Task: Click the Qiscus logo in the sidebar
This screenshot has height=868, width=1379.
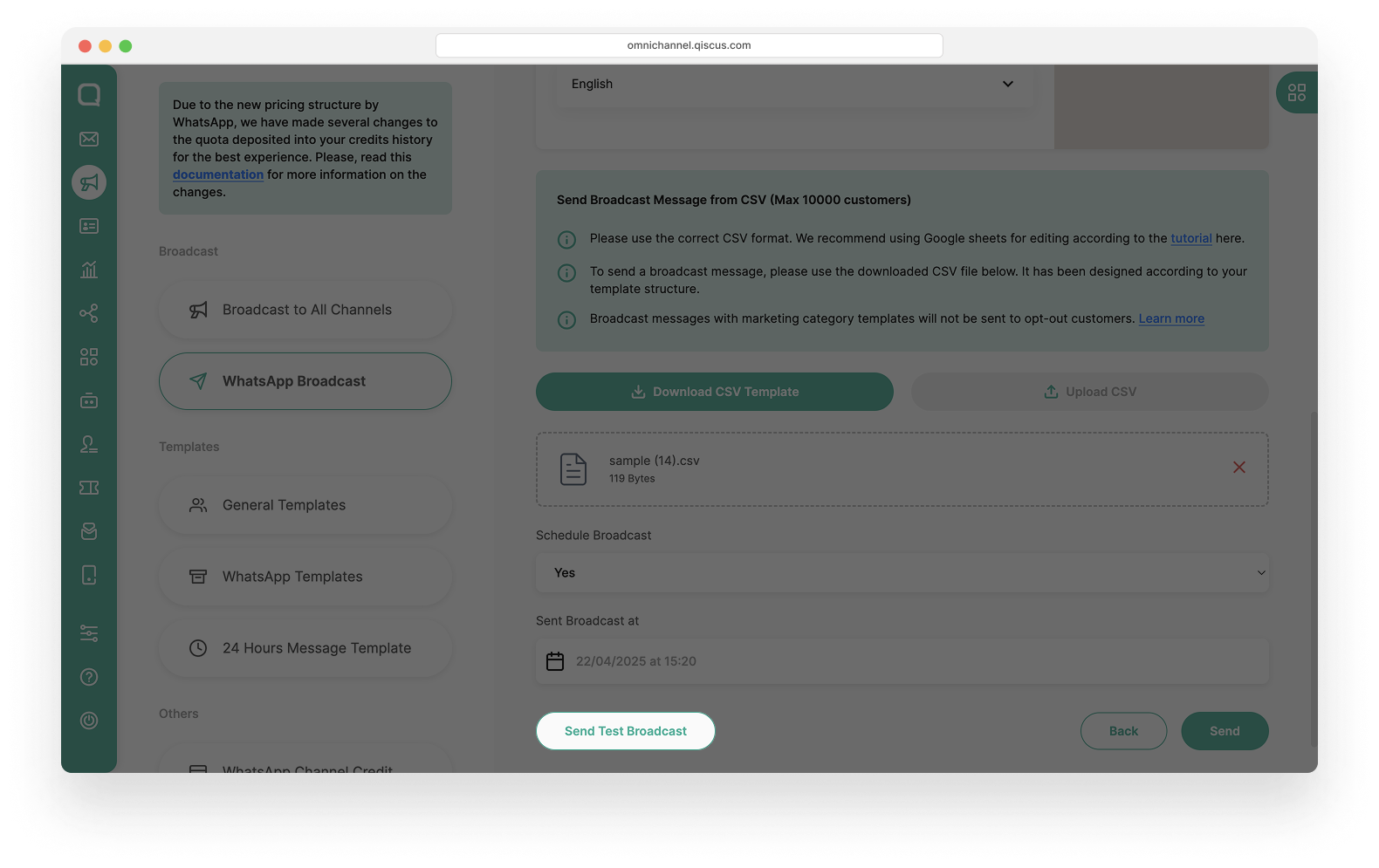Action: pyautogui.click(x=89, y=94)
